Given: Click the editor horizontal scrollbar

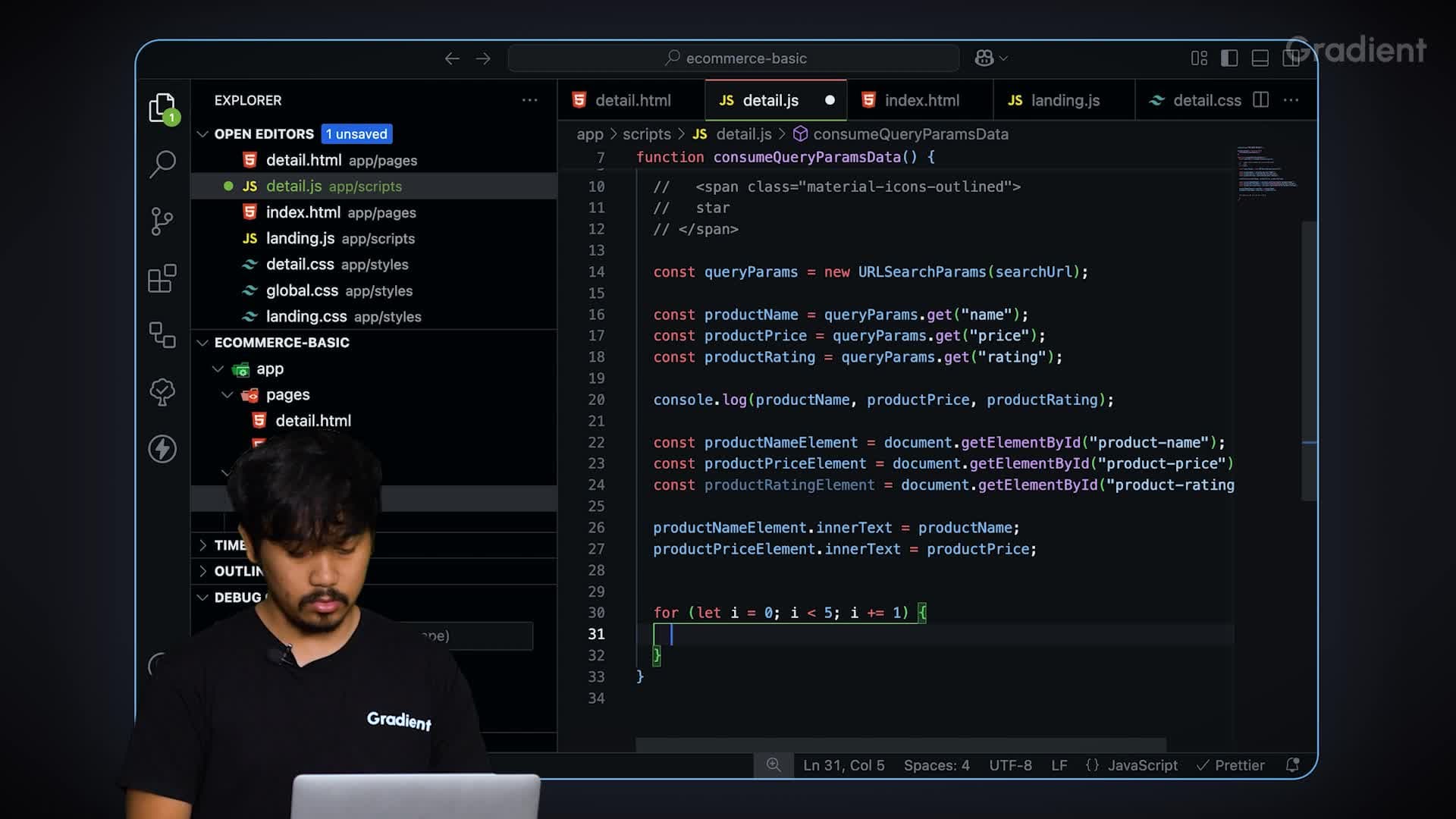Looking at the screenshot, I should point(901,745).
